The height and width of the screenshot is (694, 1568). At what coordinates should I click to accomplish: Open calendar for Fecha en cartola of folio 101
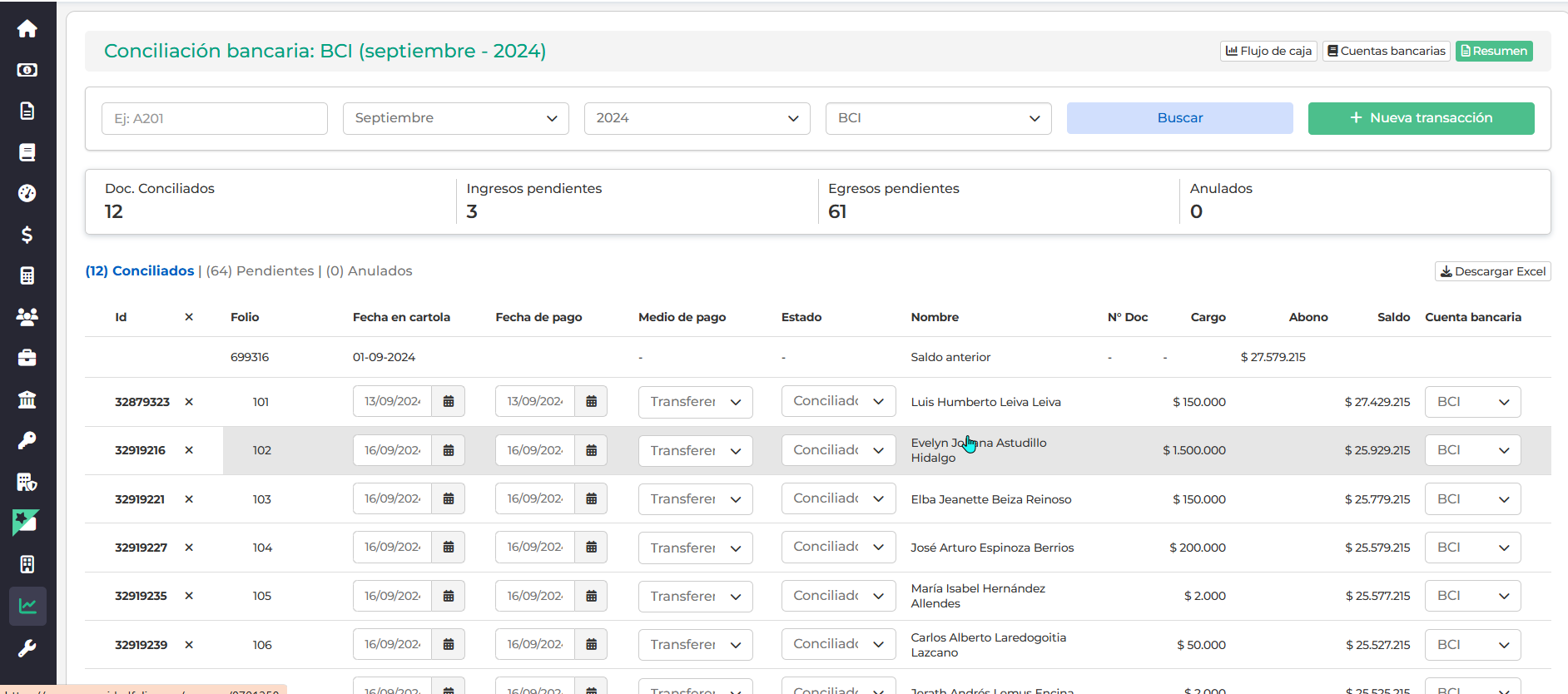[x=449, y=401]
